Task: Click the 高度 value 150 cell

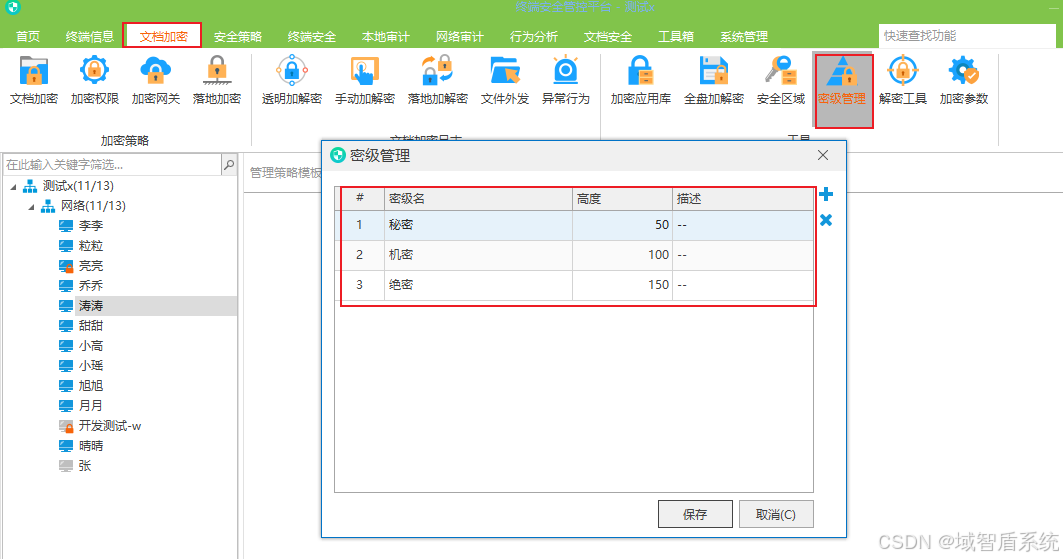Action: point(622,285)
